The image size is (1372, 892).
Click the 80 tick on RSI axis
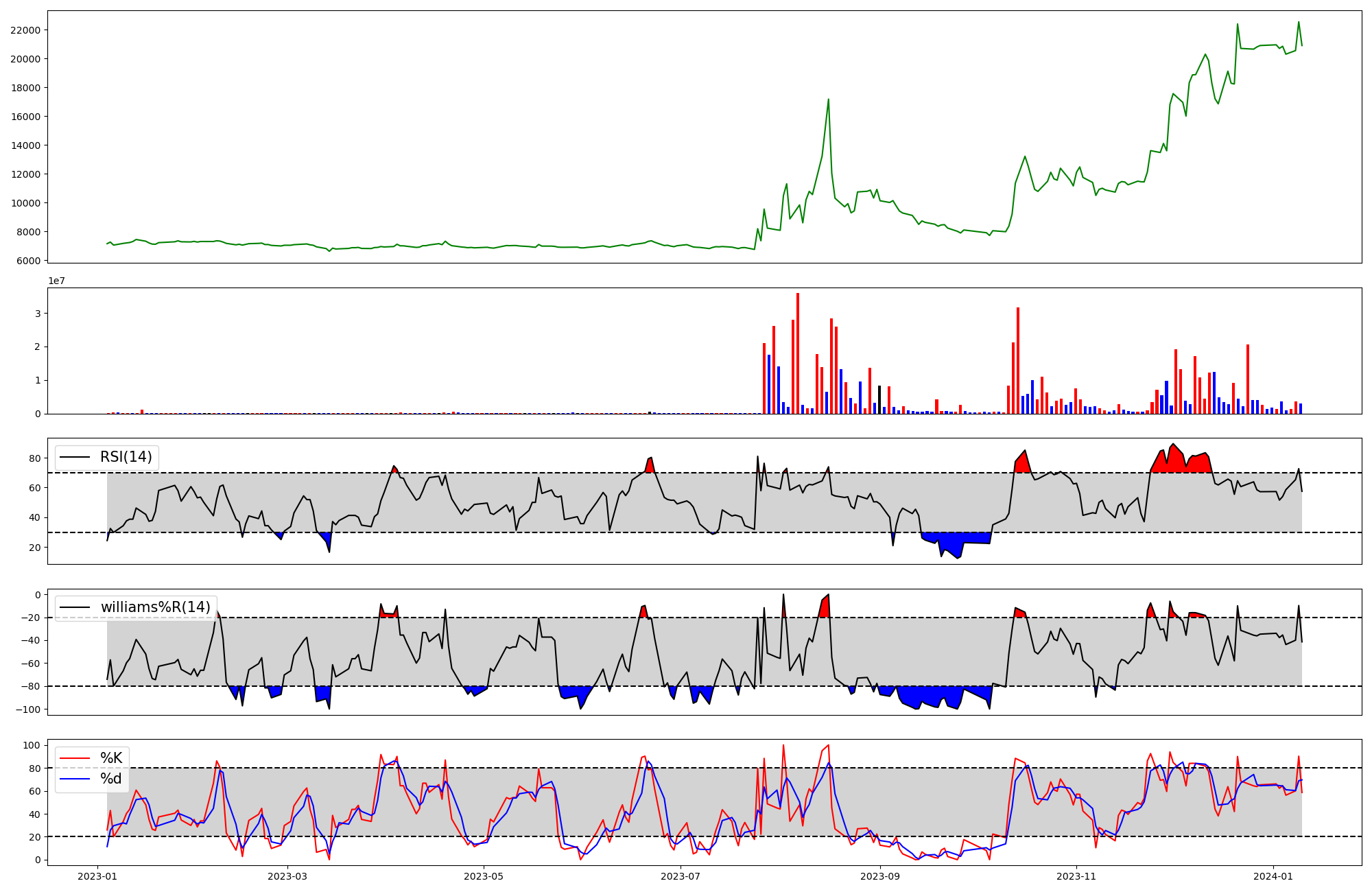coord(36,458)
